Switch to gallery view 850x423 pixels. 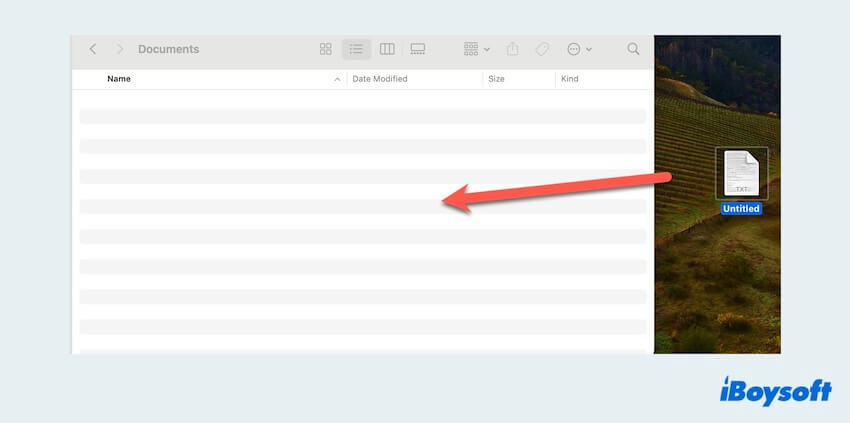pyautogui.click(x=418, y=49)
